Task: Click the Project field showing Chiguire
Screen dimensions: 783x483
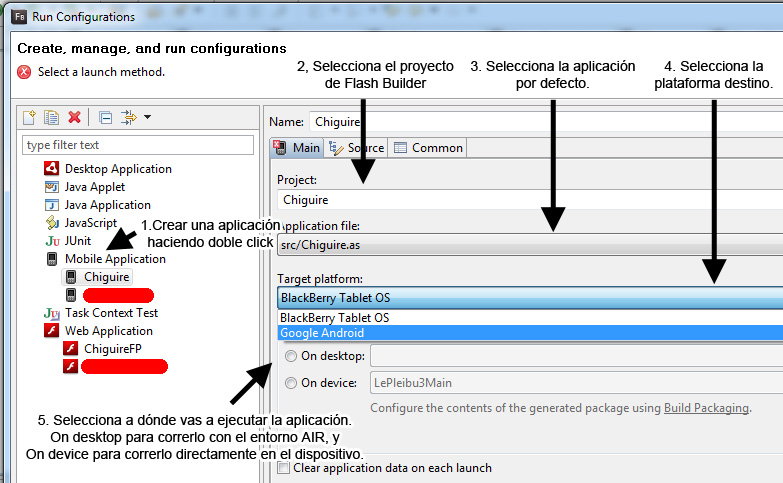Action: coord(530,200)
